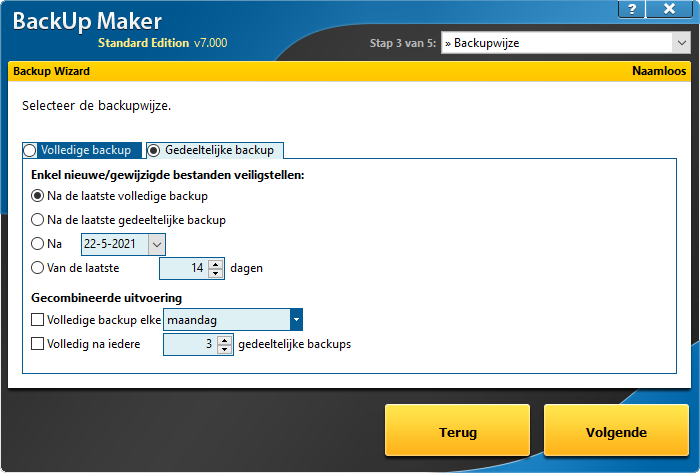Screen dimensions: 700x473
Task: Go back with the Terug button
Action: (x=458, y=430)
